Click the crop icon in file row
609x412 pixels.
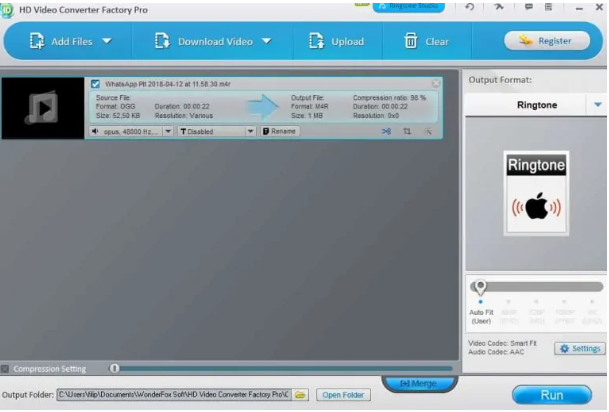407,132
